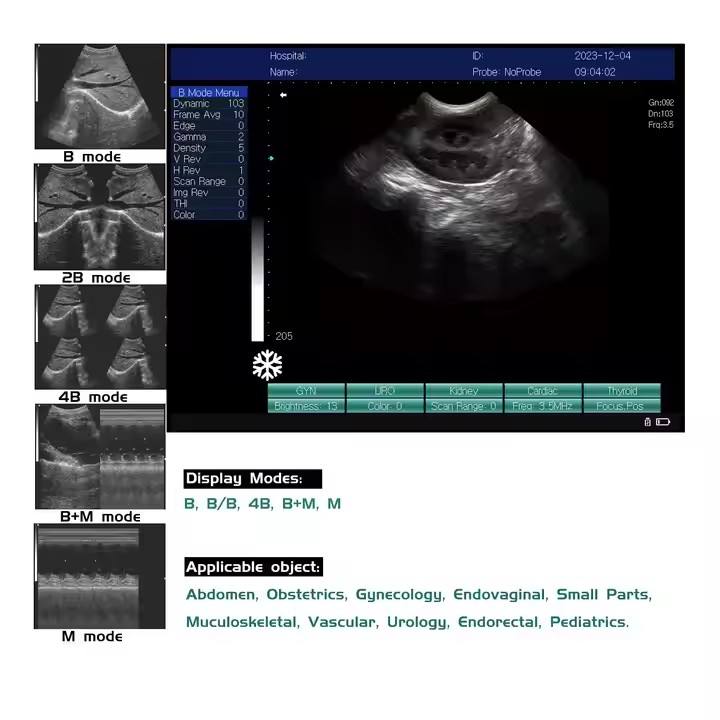Click the grayscale gradient bar

(258, 279)
